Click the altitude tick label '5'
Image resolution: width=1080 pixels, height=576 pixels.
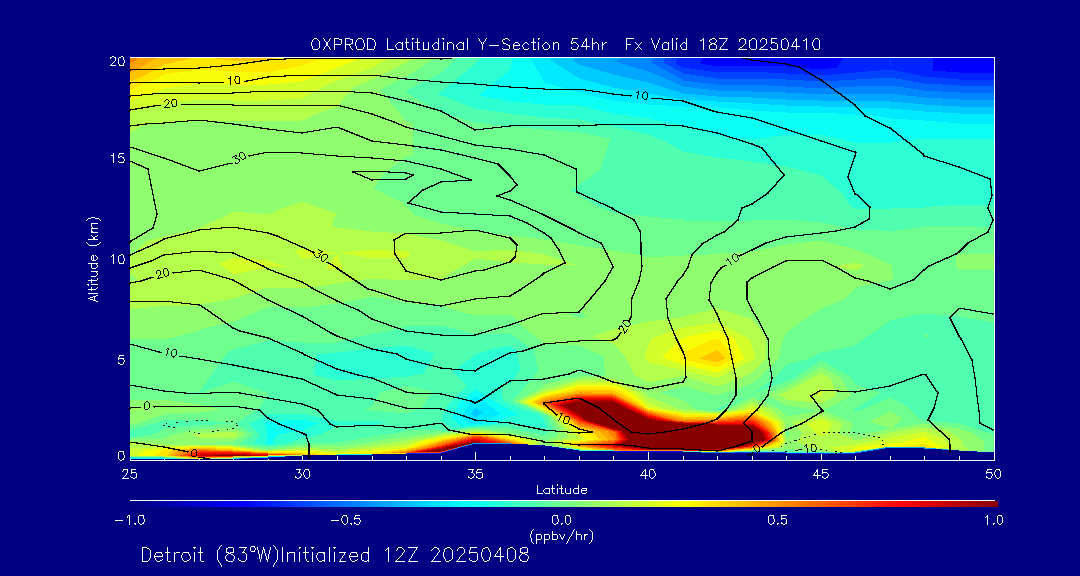point(121,360)
